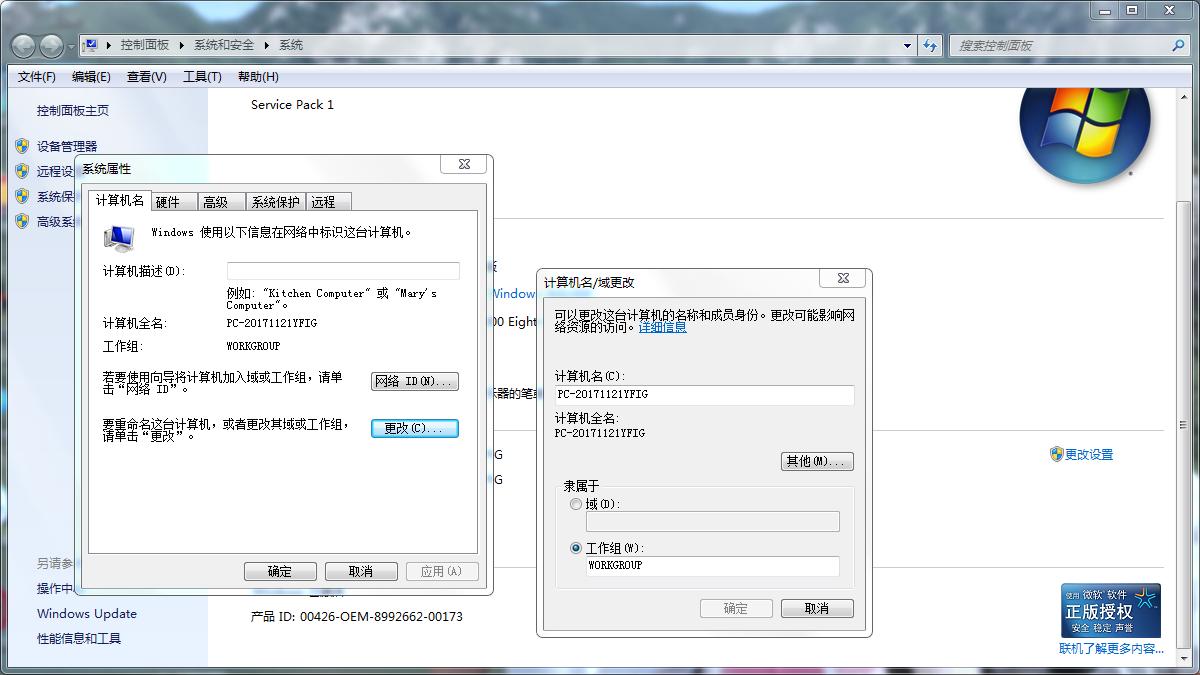Viewport: 1200px width, 675px height.
Task: Click the control panel icon in address bar
Action: [x=90, y=45]
